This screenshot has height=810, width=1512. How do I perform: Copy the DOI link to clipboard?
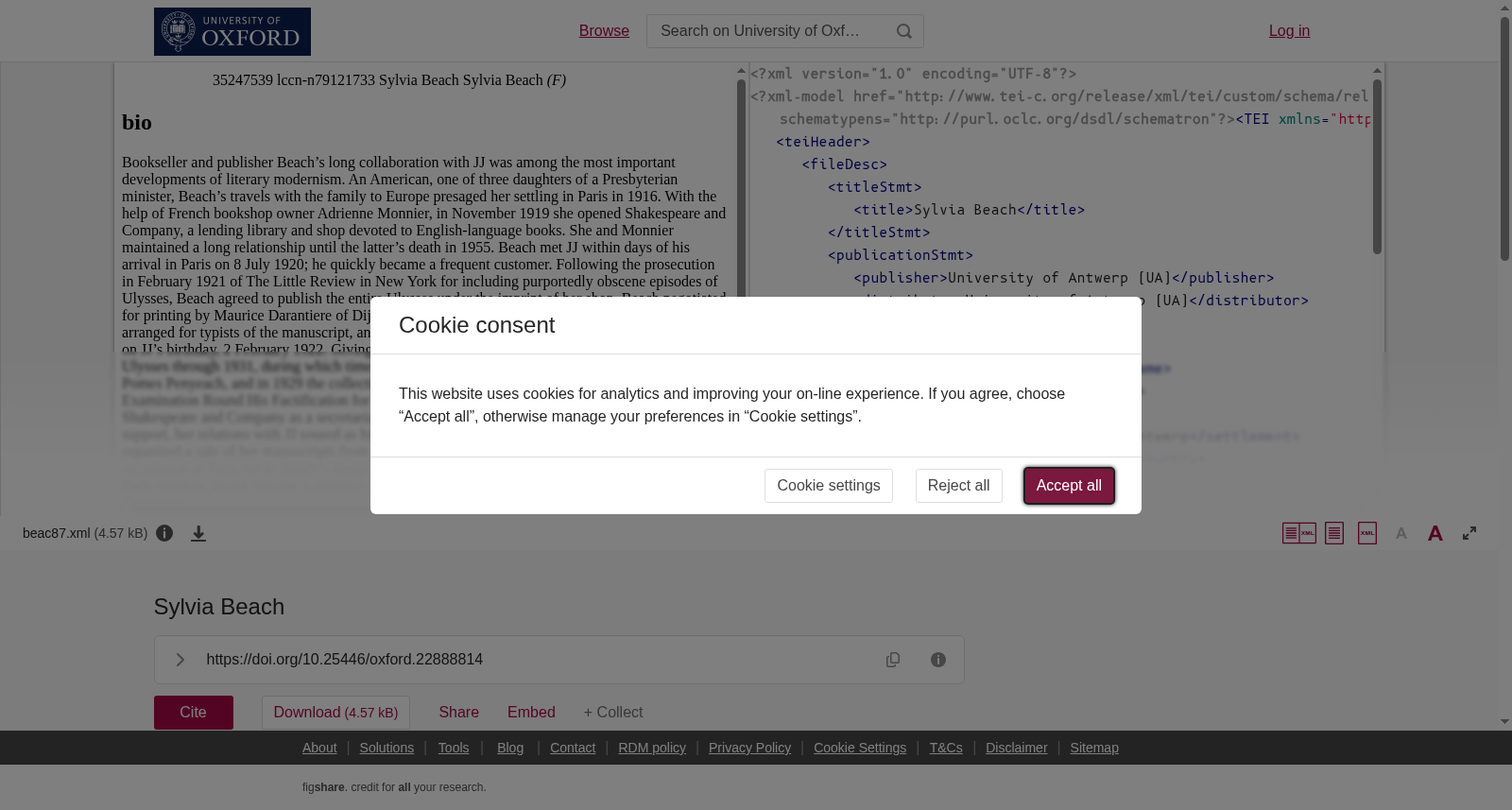click(893, 660)
